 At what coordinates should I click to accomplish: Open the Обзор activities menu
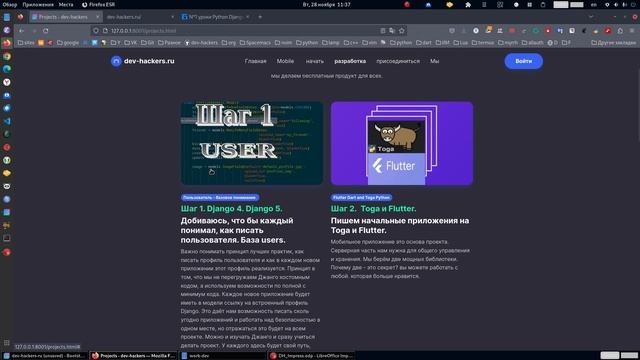click(10, 4)
